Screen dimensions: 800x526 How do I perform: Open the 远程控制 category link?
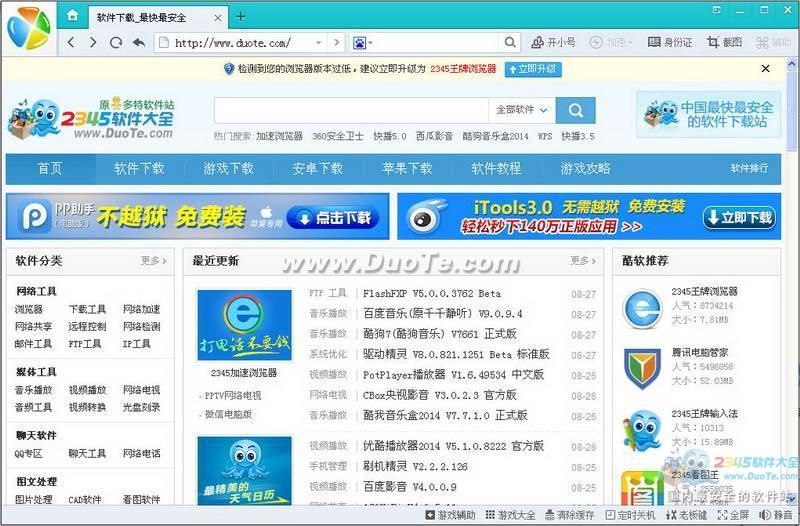(87, 327)
